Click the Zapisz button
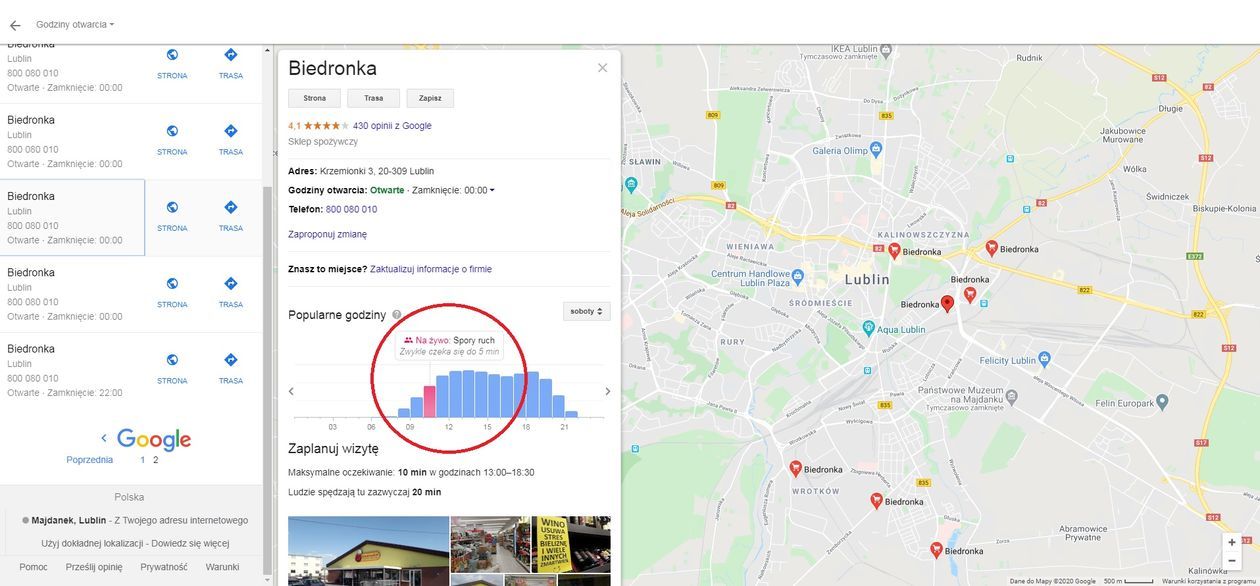Screen dimensions: 1260x586 point(430,98)
